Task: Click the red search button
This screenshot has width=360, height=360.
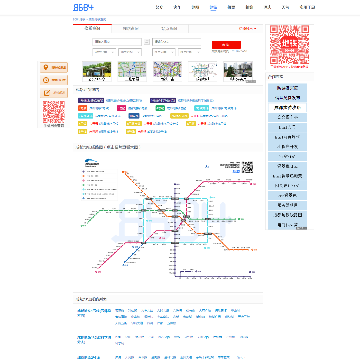Action: click(226, 45)
